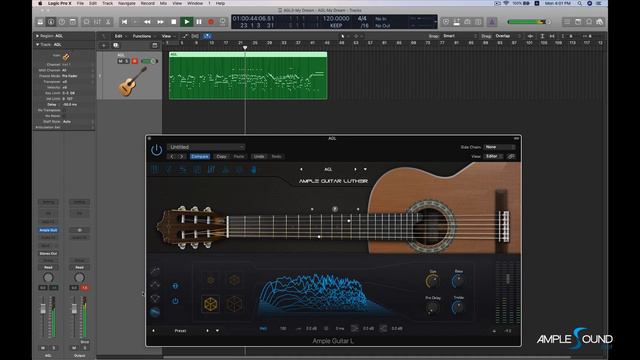Click the guitar track icon in track header
640x360 pixels.
[x=132, y=82]
